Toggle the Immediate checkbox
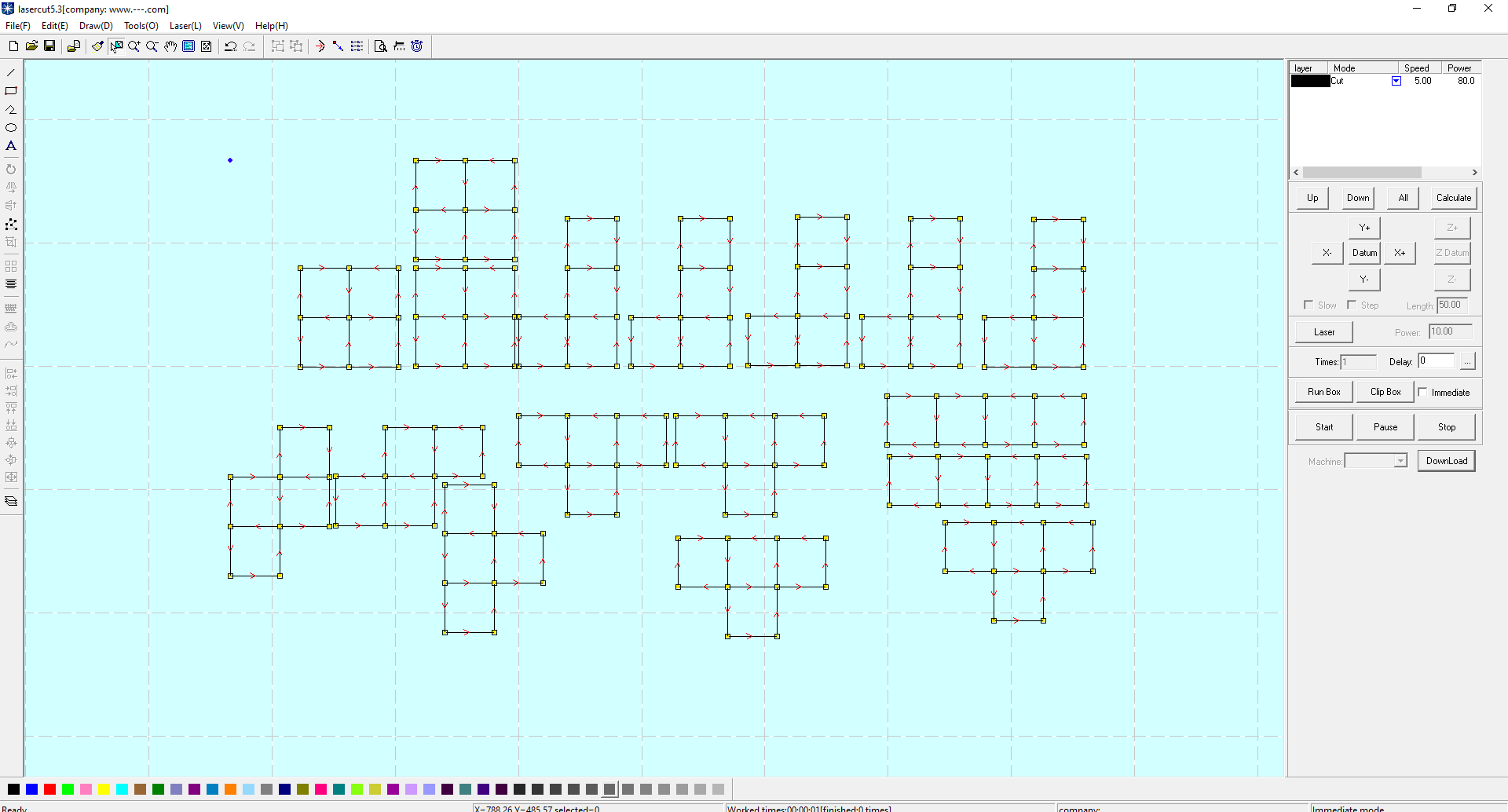The height and width of the screenshot is (812, 1508). click(1422, 392)
